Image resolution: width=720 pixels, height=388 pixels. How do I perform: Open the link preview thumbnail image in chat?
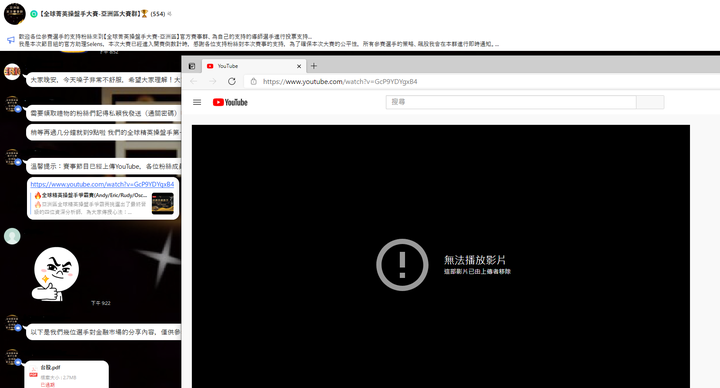coord(163,204)
